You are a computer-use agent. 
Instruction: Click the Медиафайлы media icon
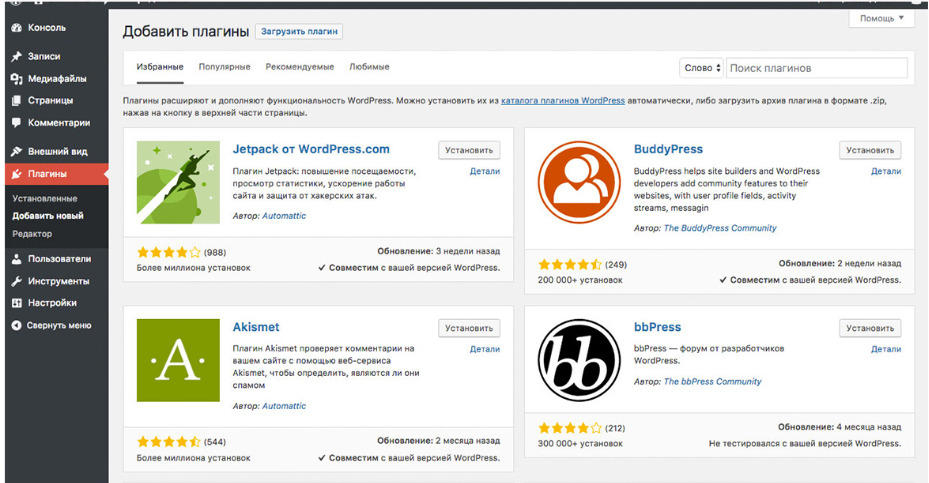[x=17, y=79]
